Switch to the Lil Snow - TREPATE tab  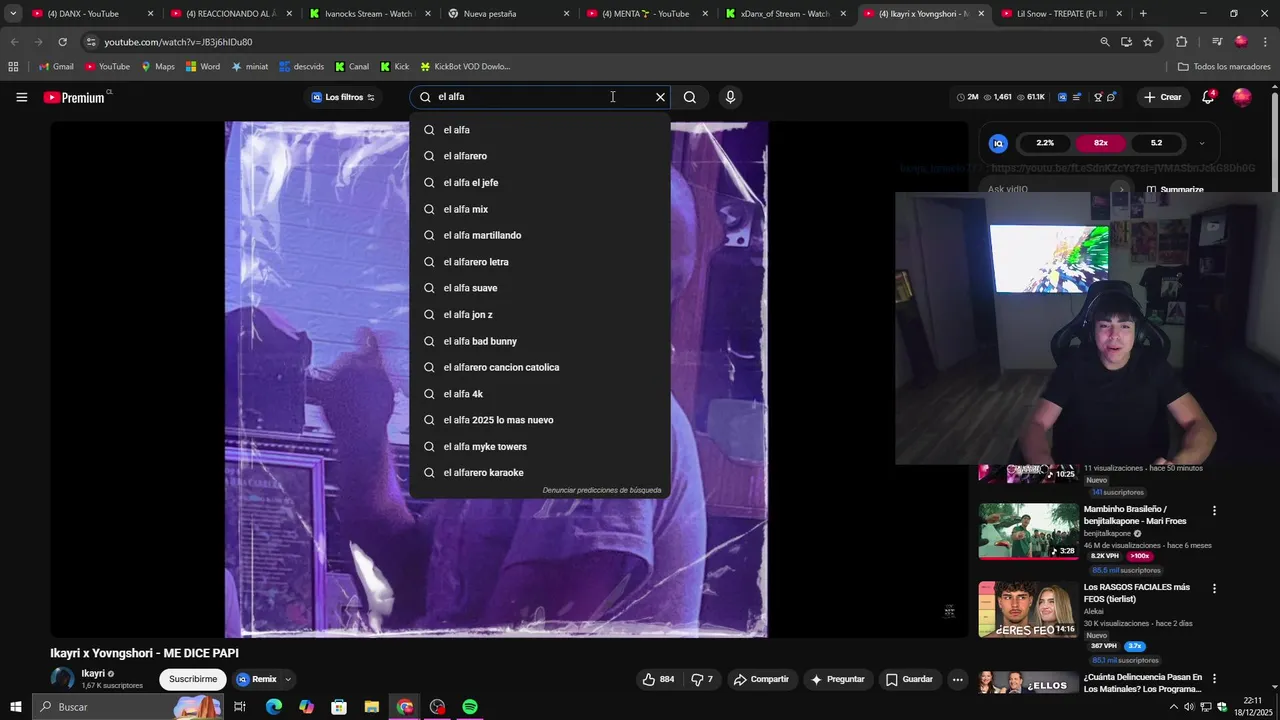[x=1062, y=13]
